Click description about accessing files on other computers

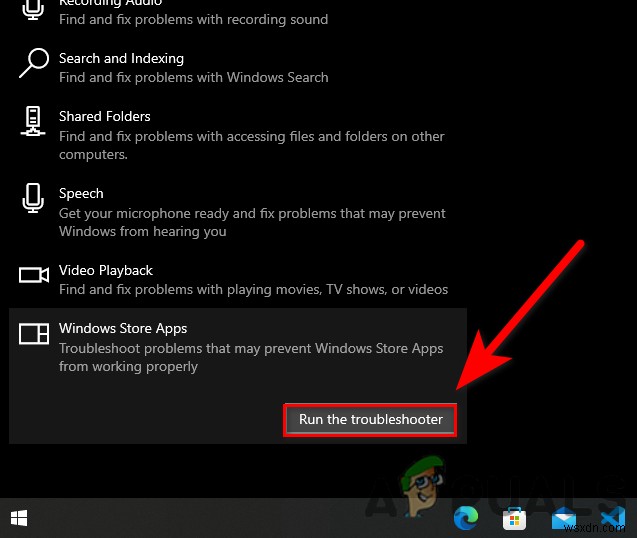point(252,145)
